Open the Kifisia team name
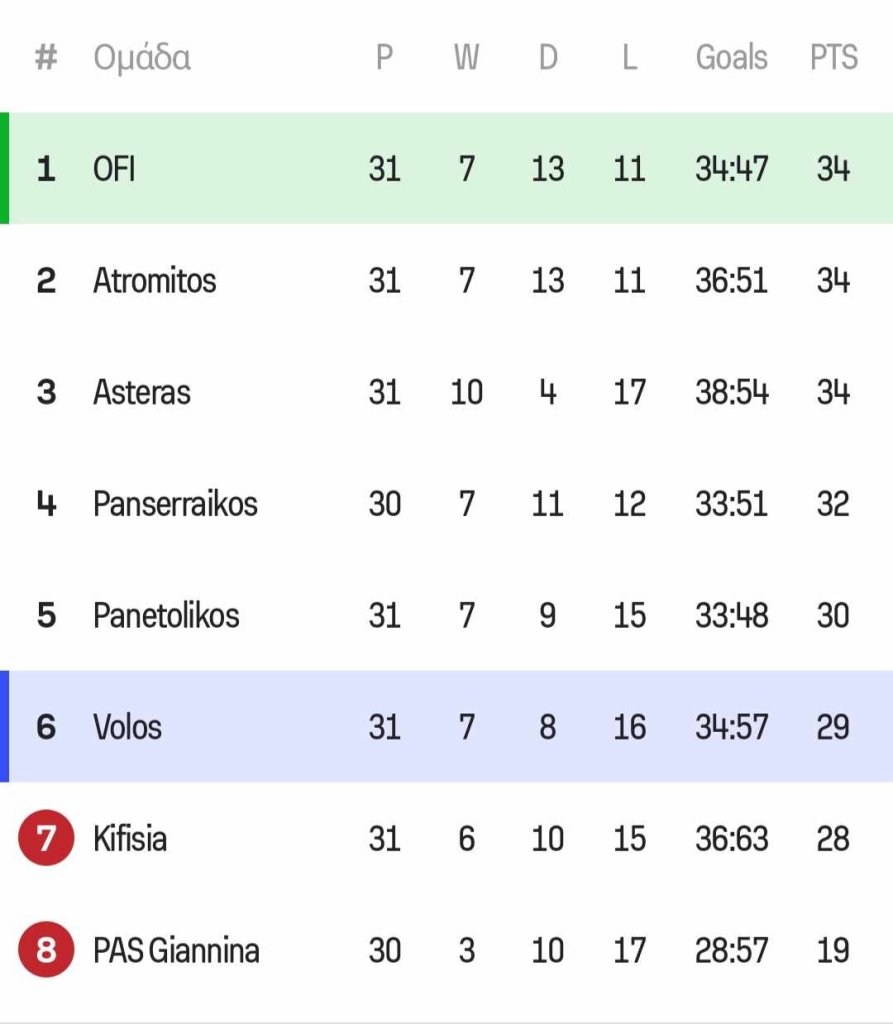The width and height of the screenshot is (893, 1024). click(x=130, y=839)
